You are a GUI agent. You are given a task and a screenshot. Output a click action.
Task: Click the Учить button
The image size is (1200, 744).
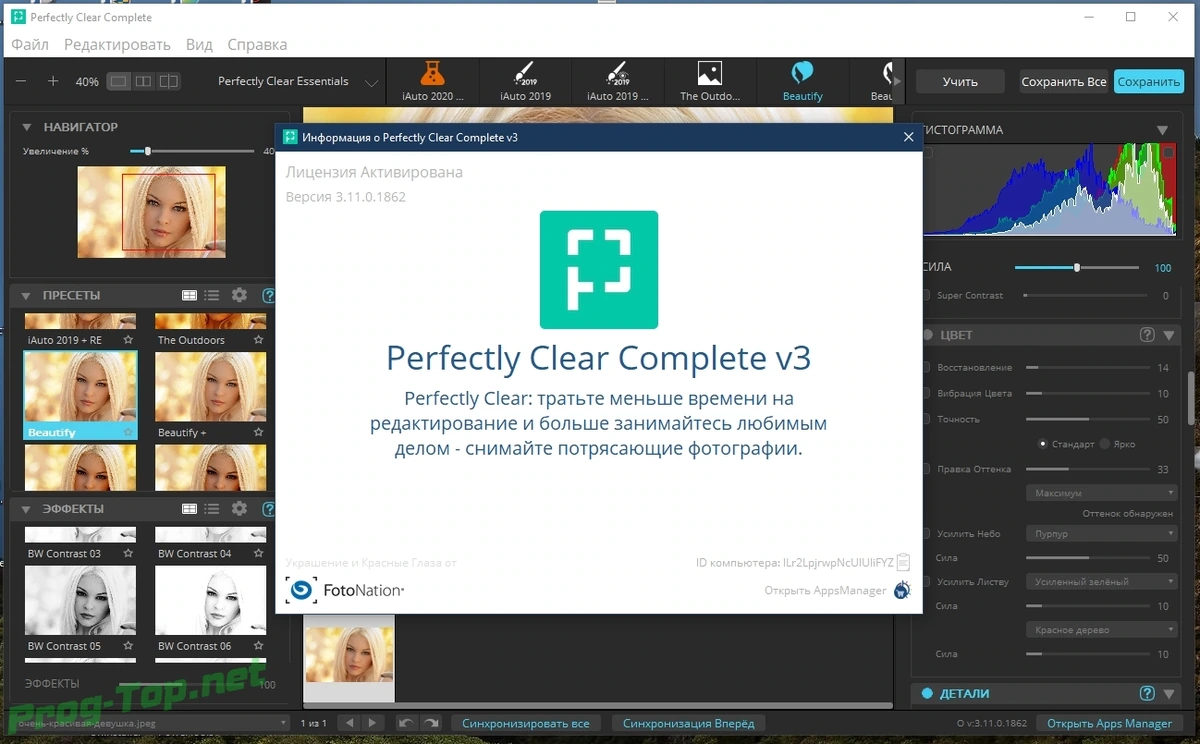coord(960,82)
